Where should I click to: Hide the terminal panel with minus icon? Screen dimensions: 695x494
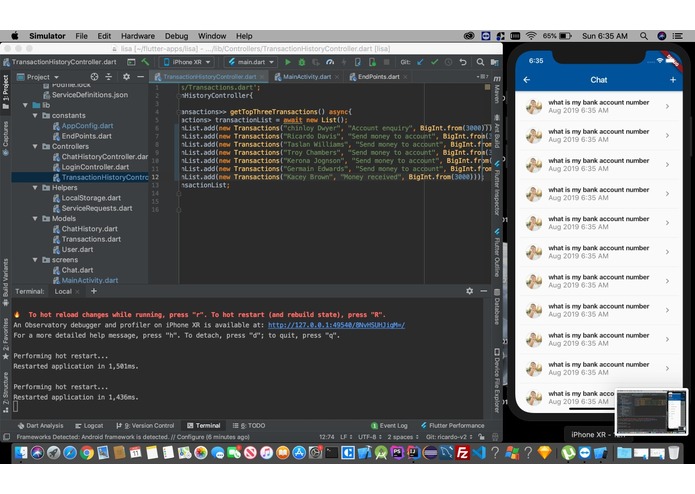pos(484,291)
